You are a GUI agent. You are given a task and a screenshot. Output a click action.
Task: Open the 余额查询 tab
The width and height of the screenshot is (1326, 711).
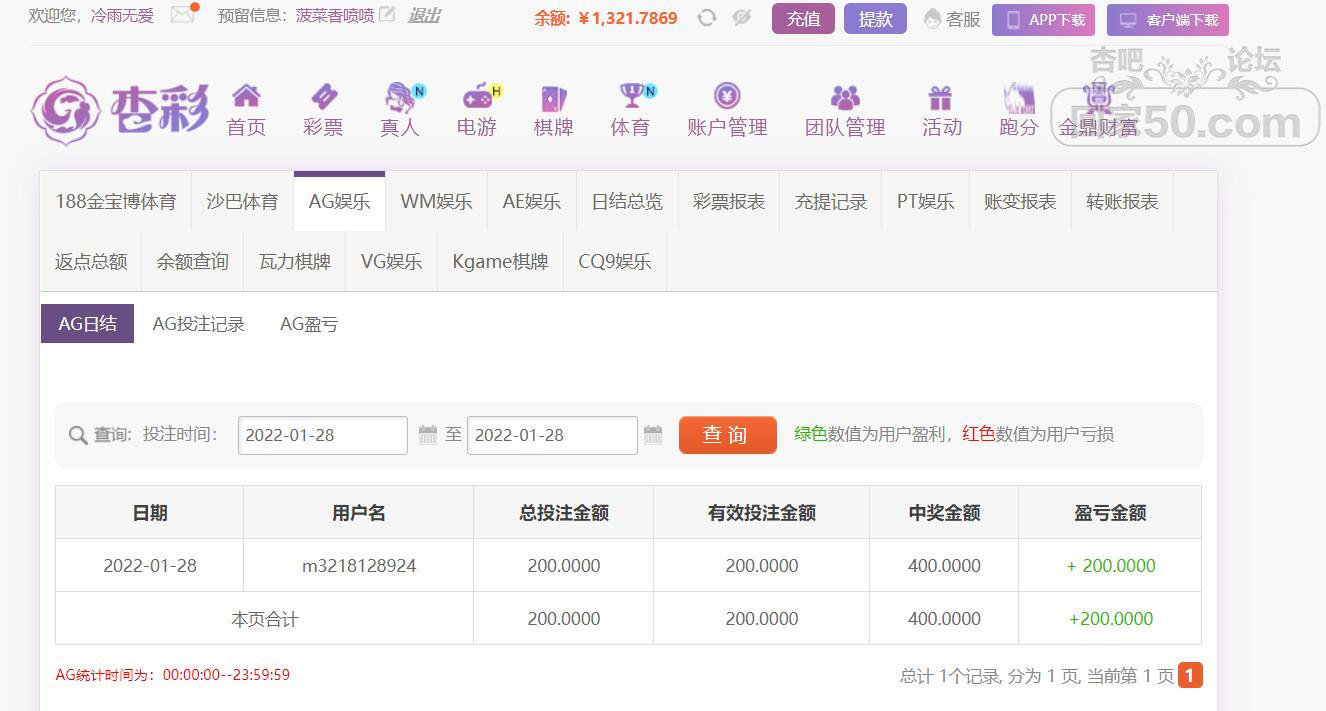point(192,261)
